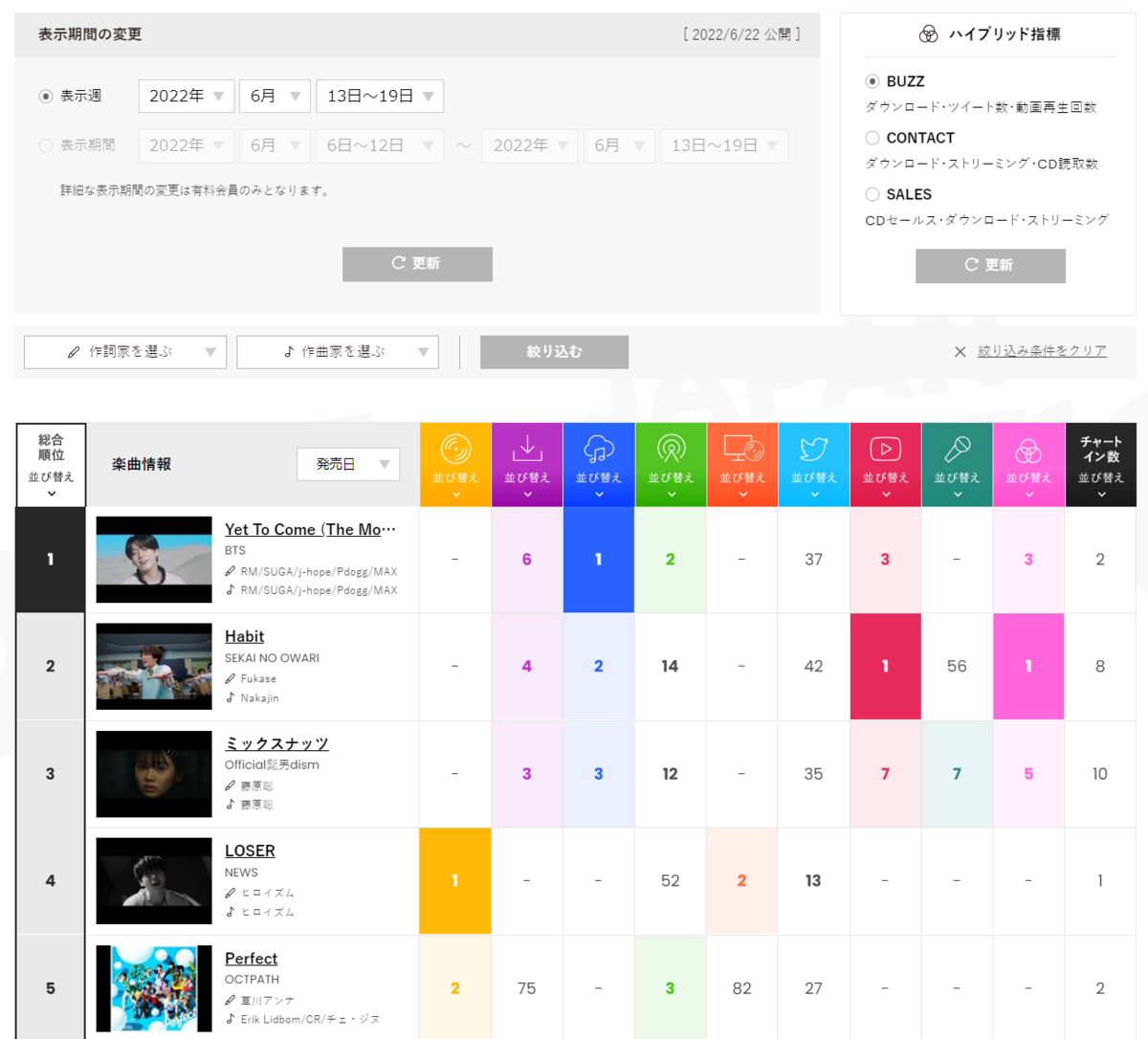Viewport: 1148px width, 1039px height.
Task: Select the SALES radio option
Action: [x=872, y=194]
